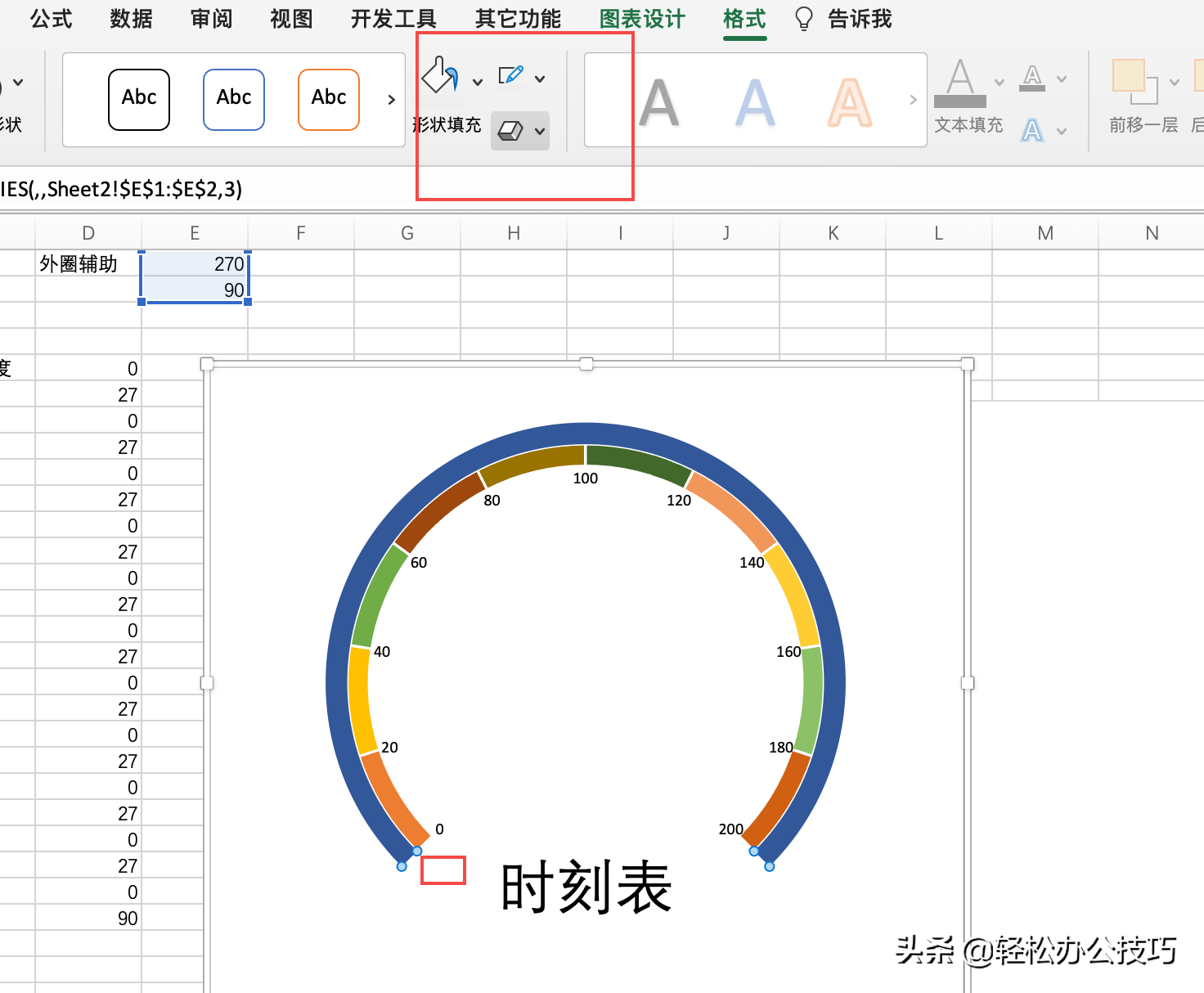Go to the 开发工具 tab
The height and width of the screenshot is (993, 1204).
[393, 19]
